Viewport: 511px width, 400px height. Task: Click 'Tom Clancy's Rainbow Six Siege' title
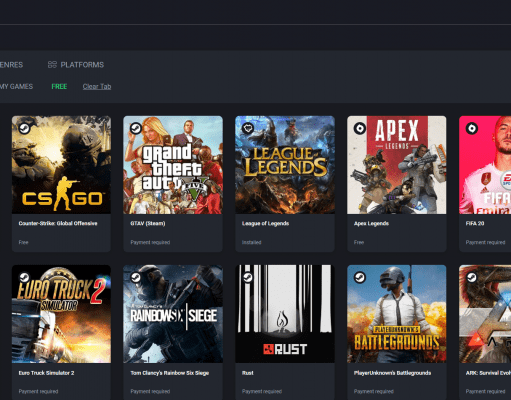(x=170, y=373)
